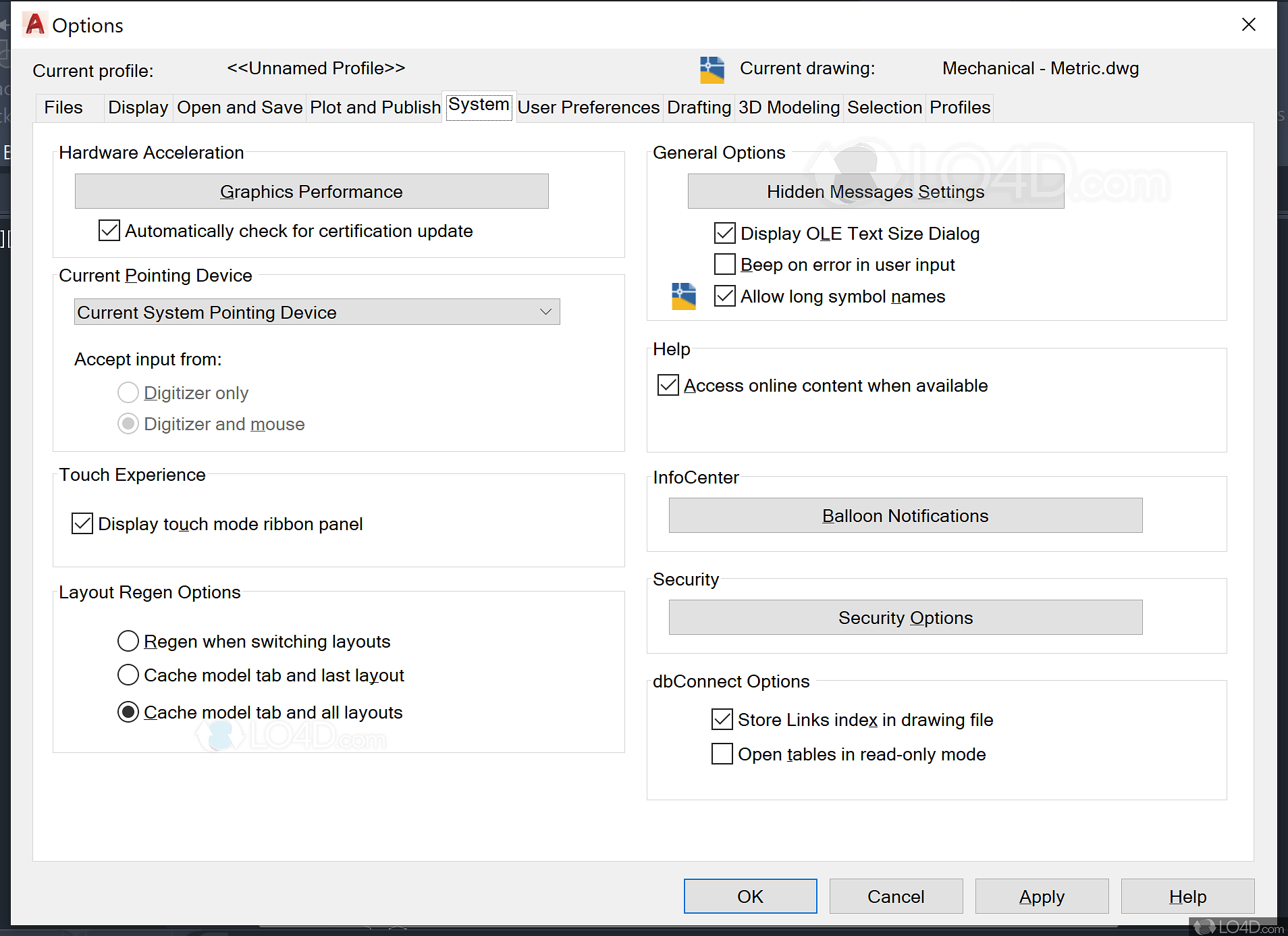This screenshot has width=1288, height=936.
Task: Open the 3D Modeling tab
Action: pos(788,108)
